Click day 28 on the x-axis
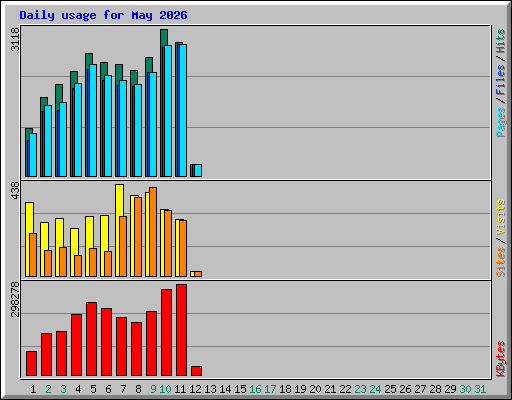This screenshot has width=512, height=400. (x=435, y=389)
